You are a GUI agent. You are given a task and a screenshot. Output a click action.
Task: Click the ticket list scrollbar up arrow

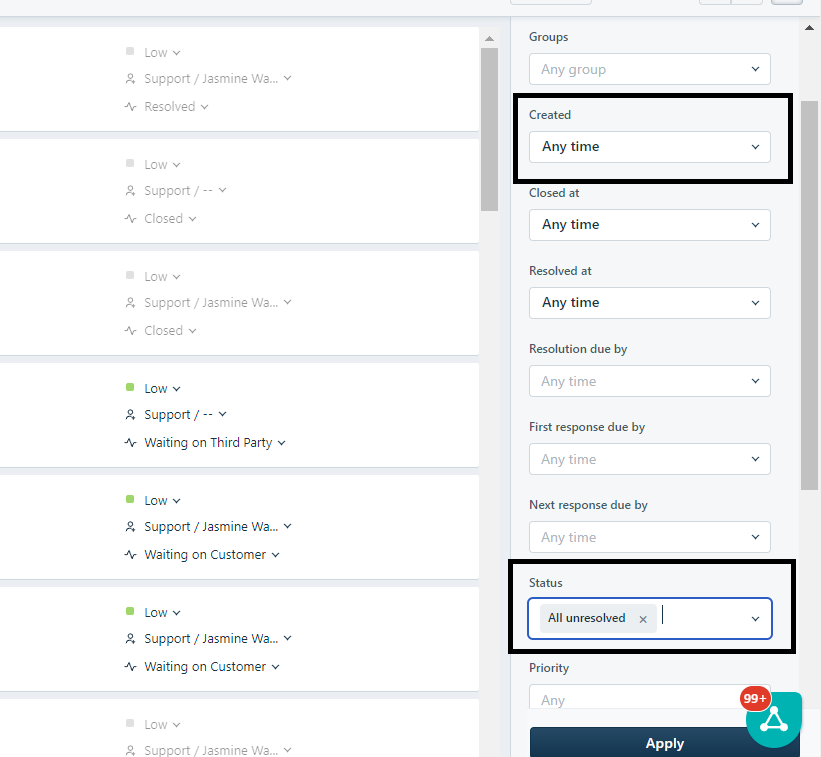coord(490,39)
